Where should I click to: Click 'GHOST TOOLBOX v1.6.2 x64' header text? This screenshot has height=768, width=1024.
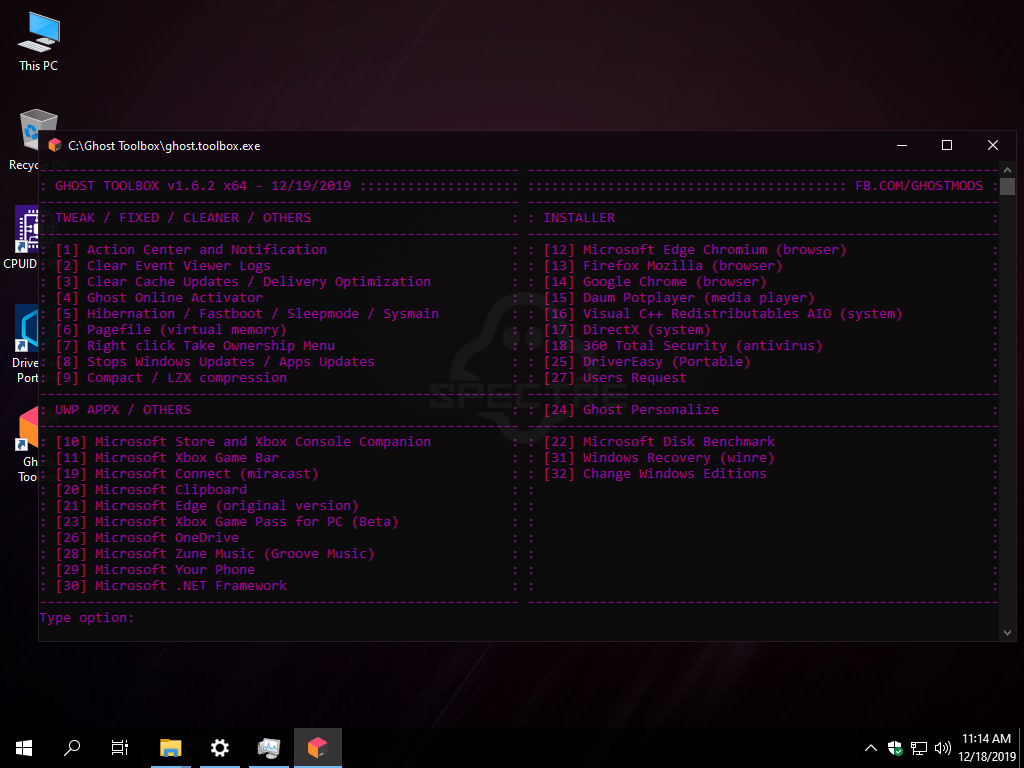[152, 185]
